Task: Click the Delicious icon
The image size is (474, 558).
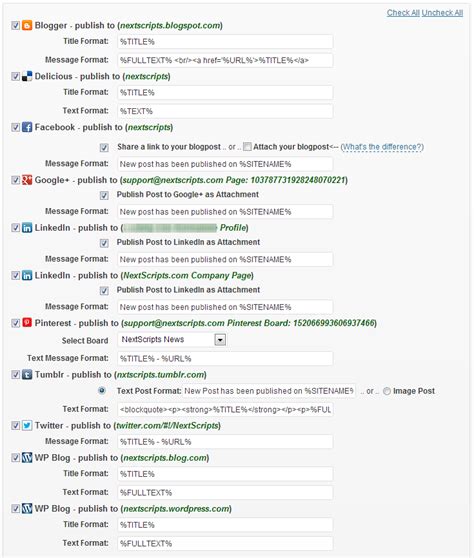Action: click(27, 76)
